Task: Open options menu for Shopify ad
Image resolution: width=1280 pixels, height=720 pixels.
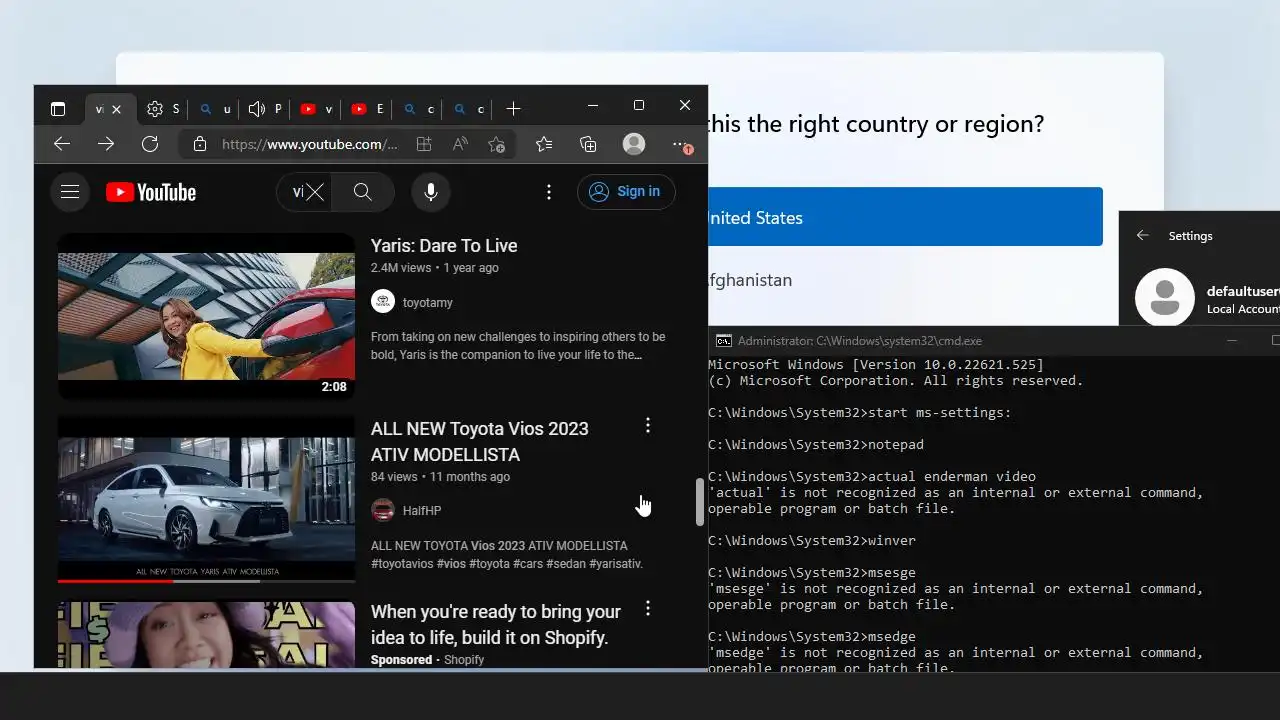Action: tap(648, 608)
